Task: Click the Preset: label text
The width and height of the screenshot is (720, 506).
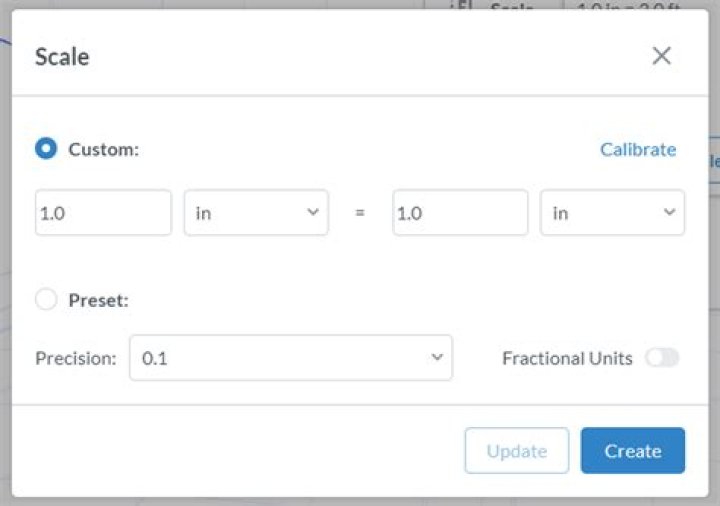Action: [98, 300]
